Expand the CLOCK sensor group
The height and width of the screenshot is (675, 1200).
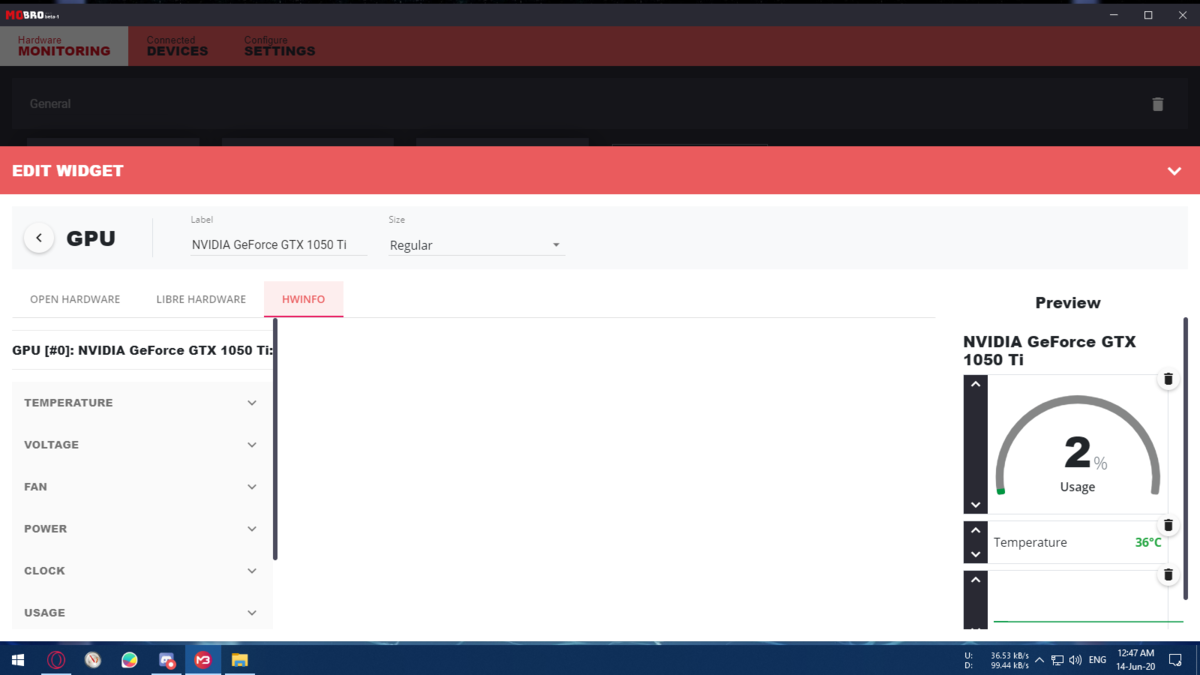click(x=141, y=571)
